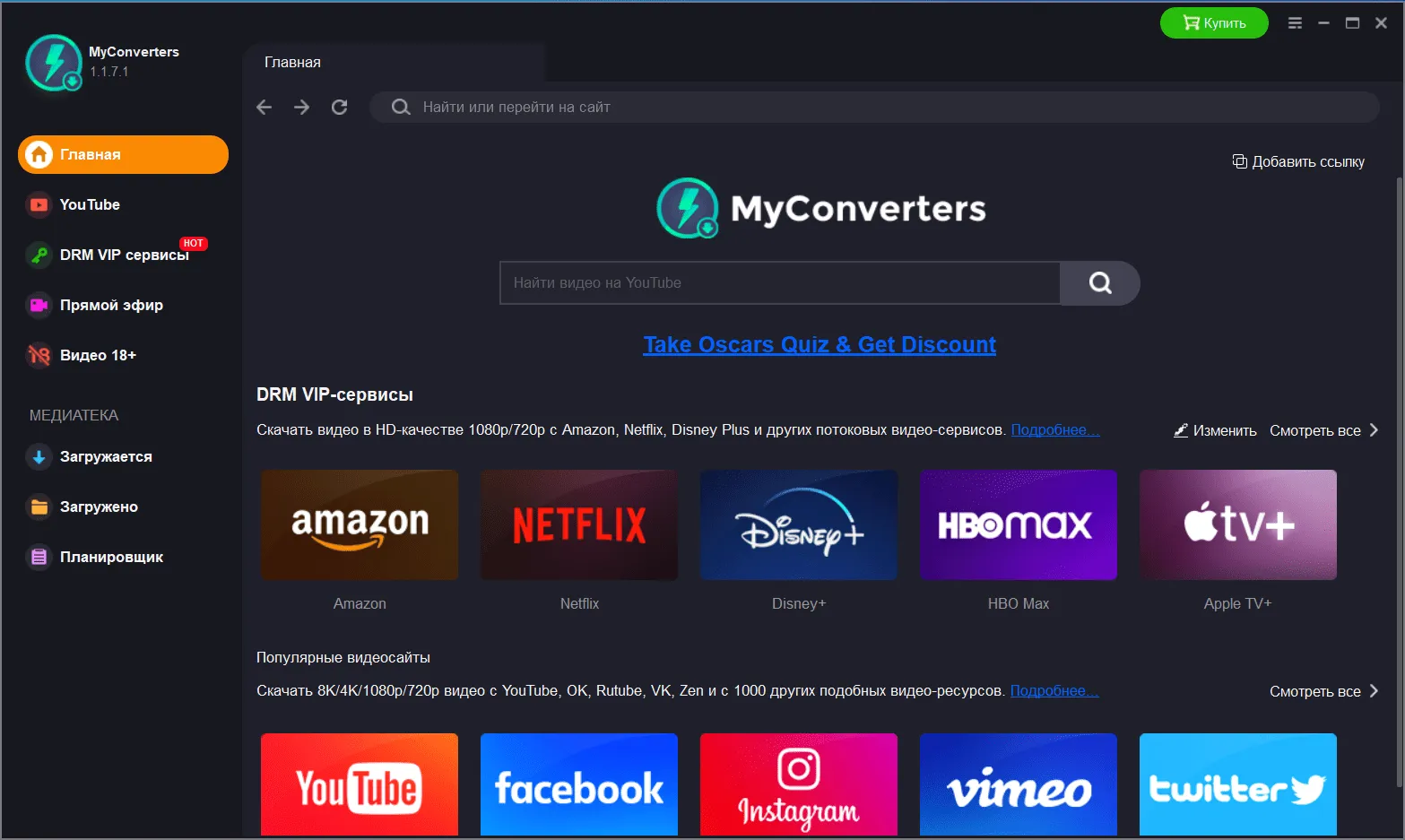The width and height of the screenshot is (1405, 840).
Task: Open the YouTube site tile
Action: click(360, 785)
